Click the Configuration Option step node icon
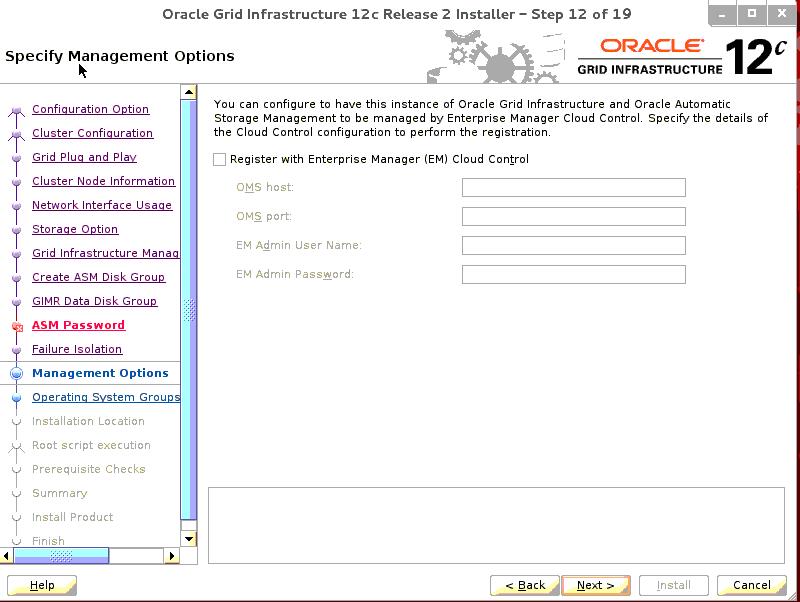Image resolution: width=800 pixels, height=602 pixels. click(16, 110)
